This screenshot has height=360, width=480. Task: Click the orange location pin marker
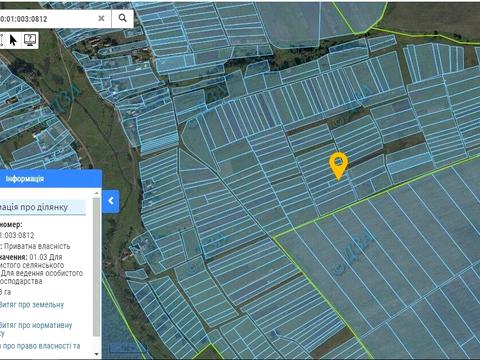point(338,165)
